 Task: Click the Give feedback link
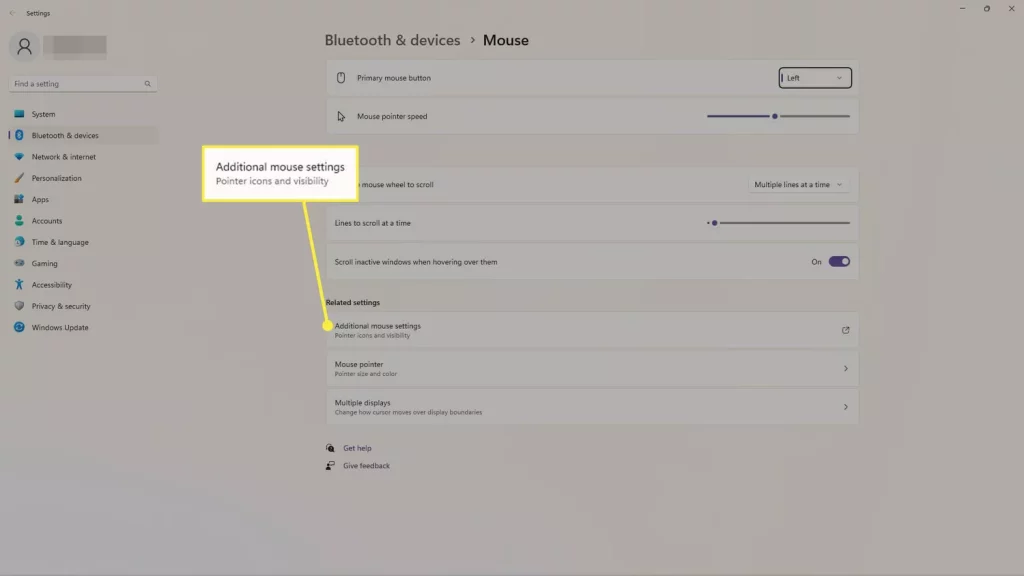click(x=366, y=466)
